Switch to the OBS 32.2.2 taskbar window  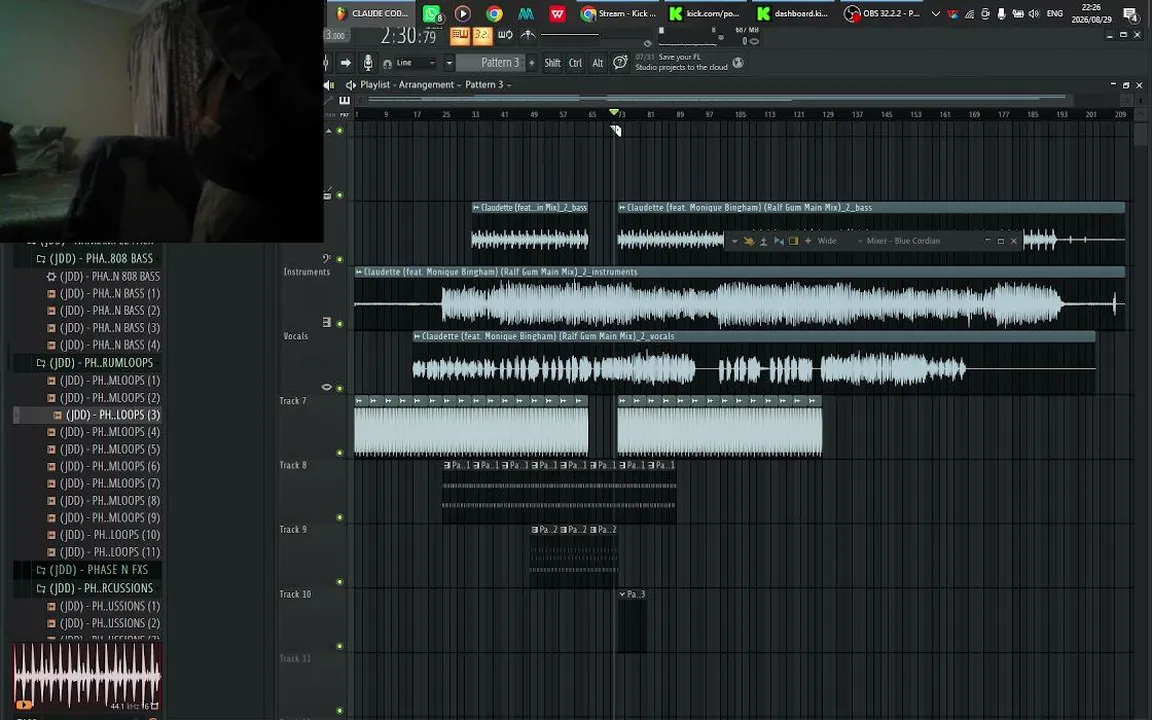[x=882, y=13]
